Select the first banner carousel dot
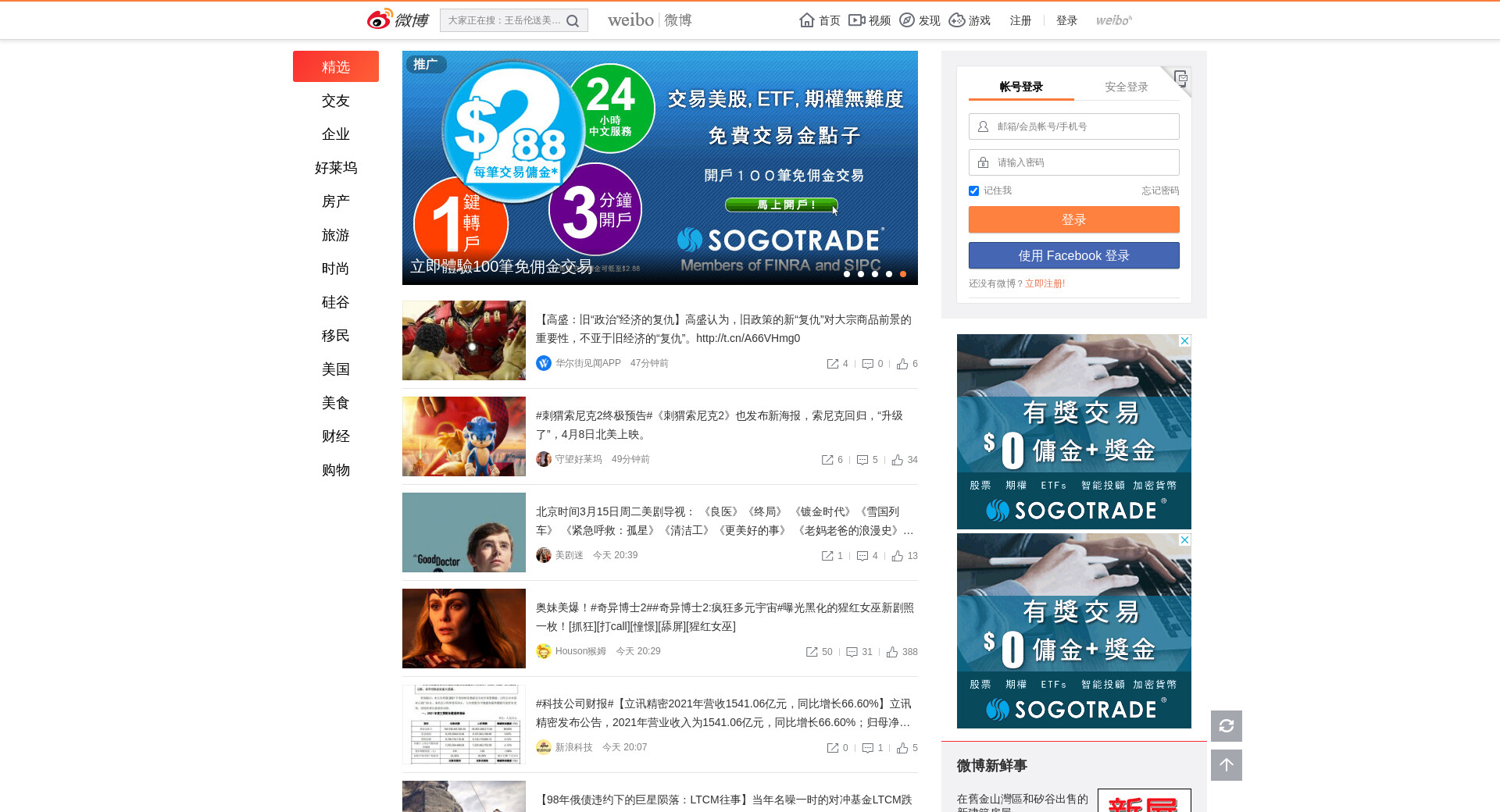Screen dimensions: 1500x812 coord(847,274)
